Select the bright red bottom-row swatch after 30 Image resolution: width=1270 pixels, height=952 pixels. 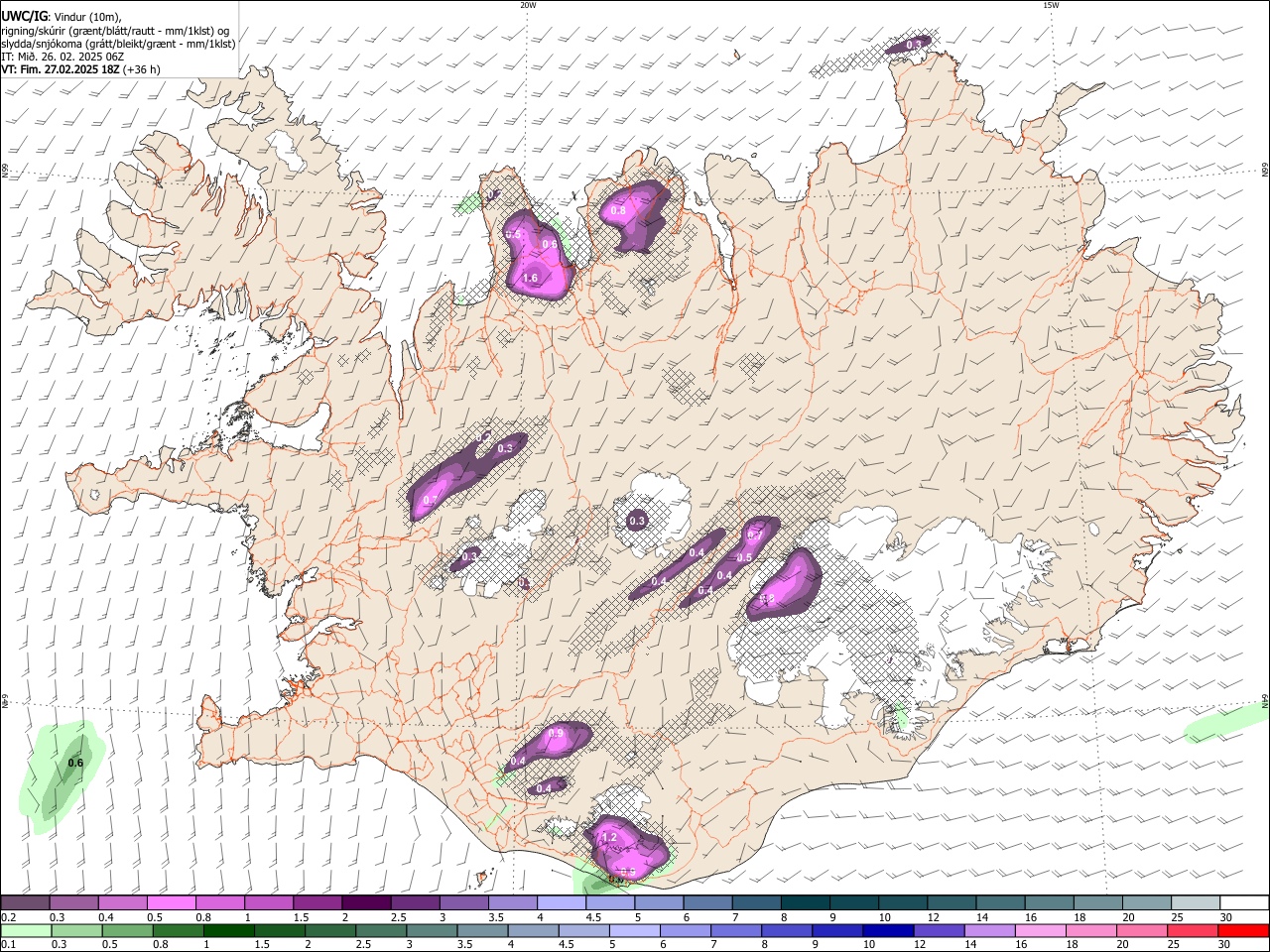coord(1242,930)
